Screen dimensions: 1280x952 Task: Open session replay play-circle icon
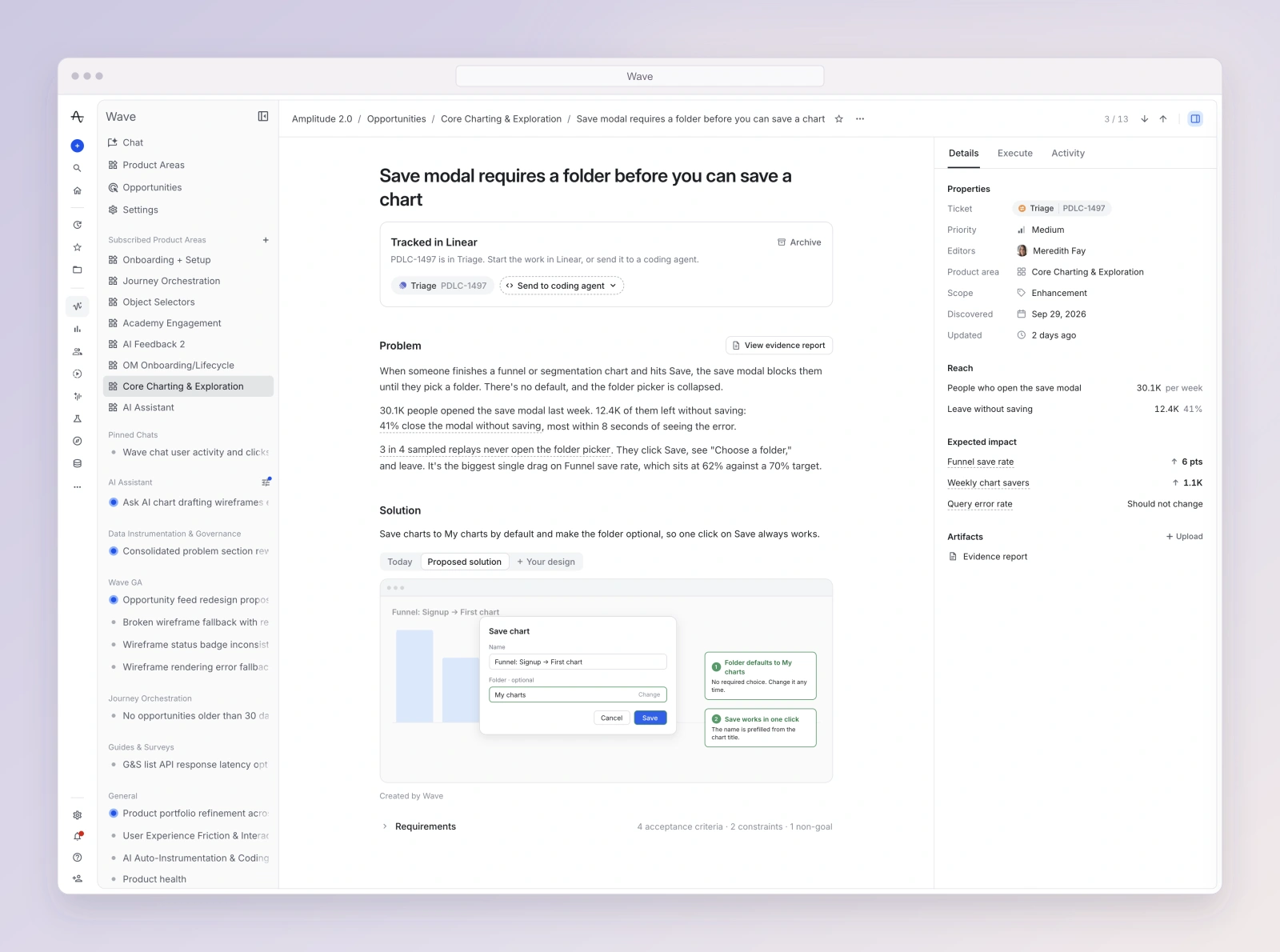(77, 374)
